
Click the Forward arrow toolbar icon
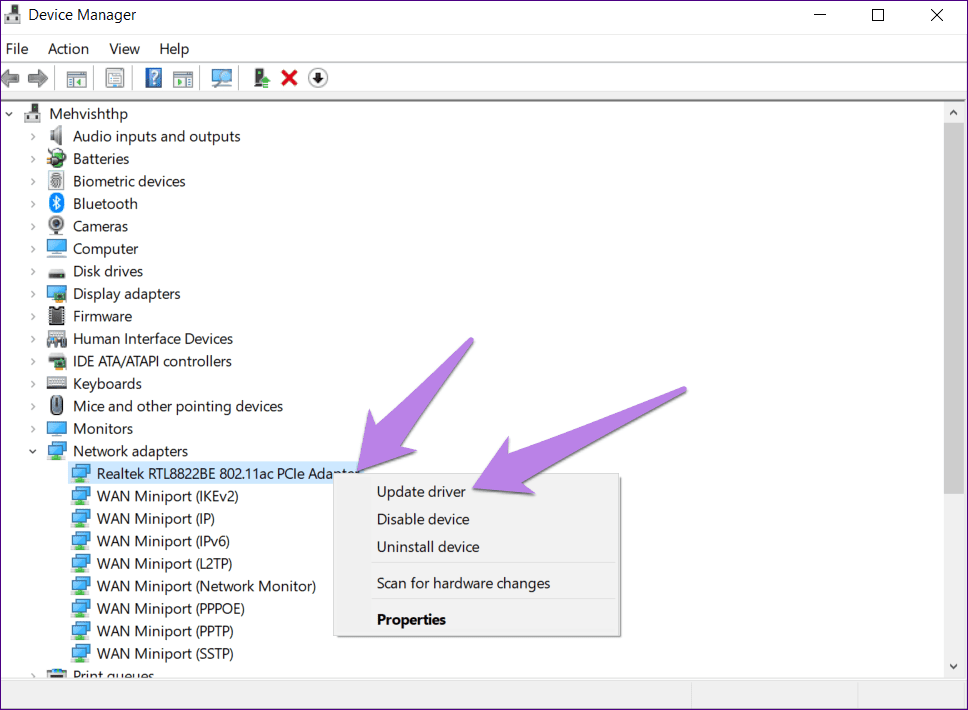point(38,78)
